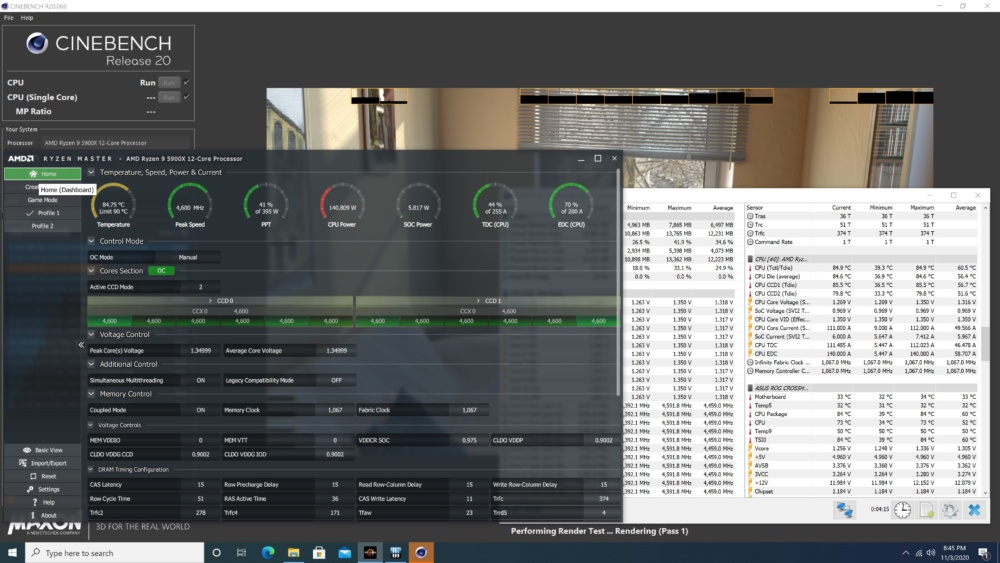
Task: Click taskbar clock showing 8:45 PM
Action: (955, 553)
